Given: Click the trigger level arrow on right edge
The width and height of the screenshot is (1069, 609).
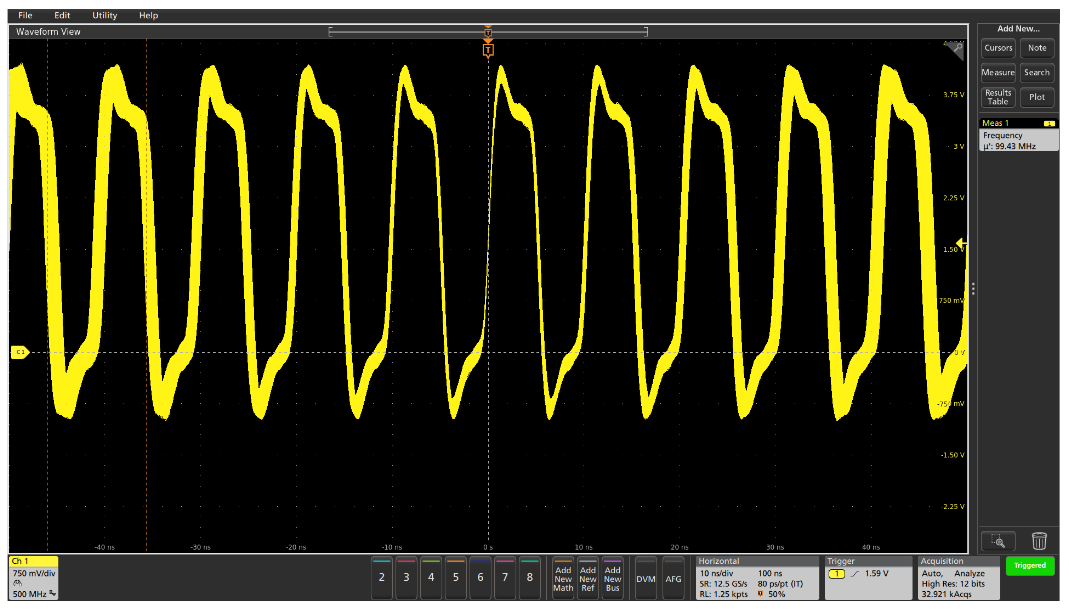Looking at the screenshot, I should click(961, 242).
